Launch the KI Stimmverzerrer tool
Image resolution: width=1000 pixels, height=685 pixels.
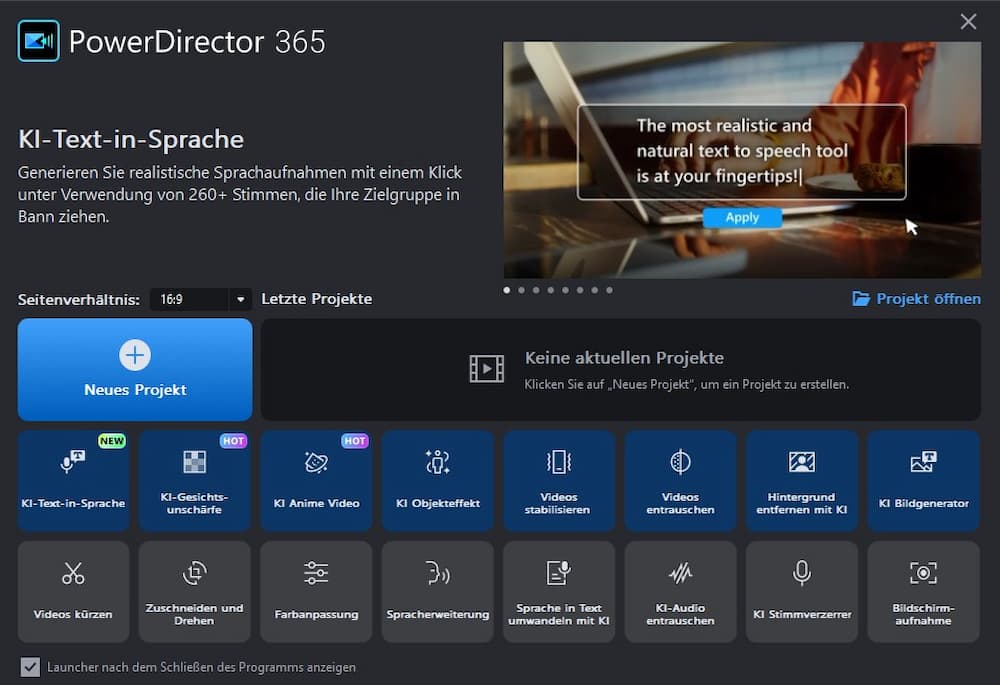click(x=802, y=591)
